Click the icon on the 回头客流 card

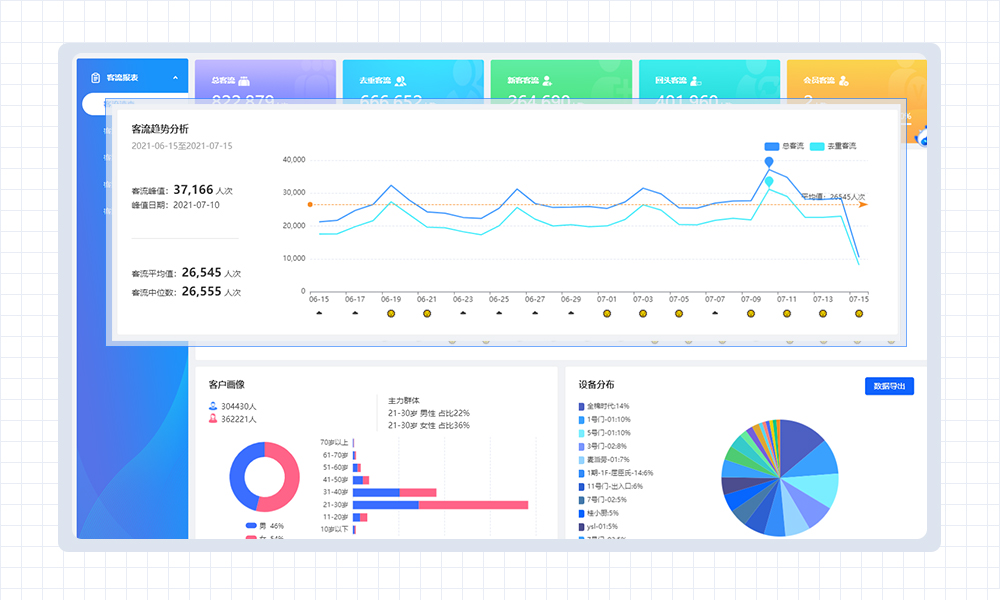tap(696, 80)
